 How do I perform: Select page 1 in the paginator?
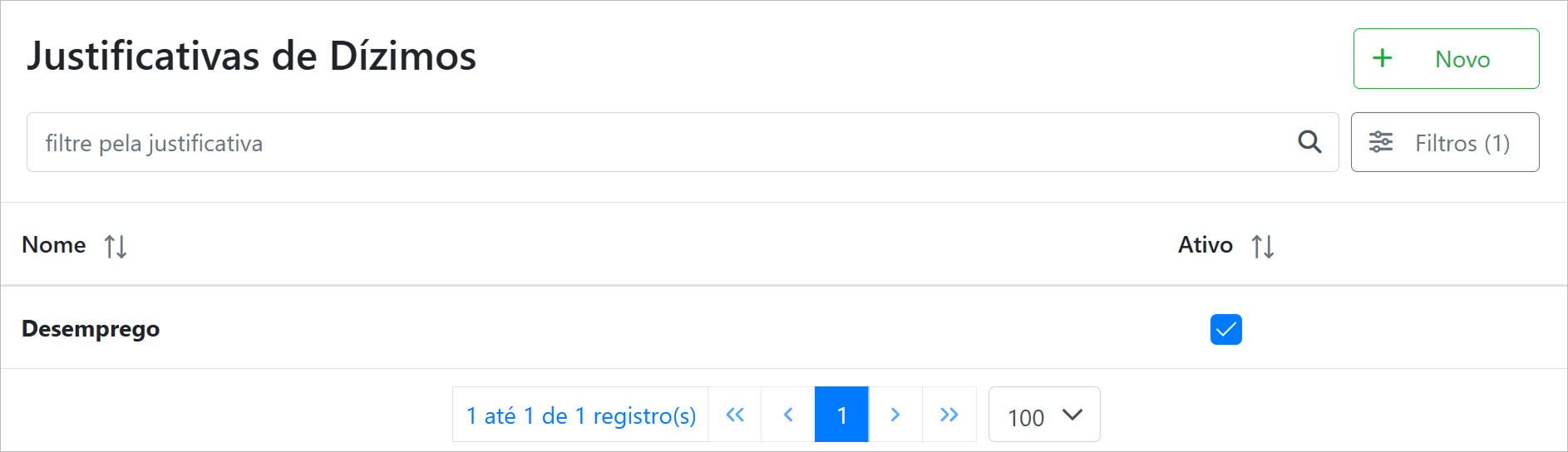841,415
